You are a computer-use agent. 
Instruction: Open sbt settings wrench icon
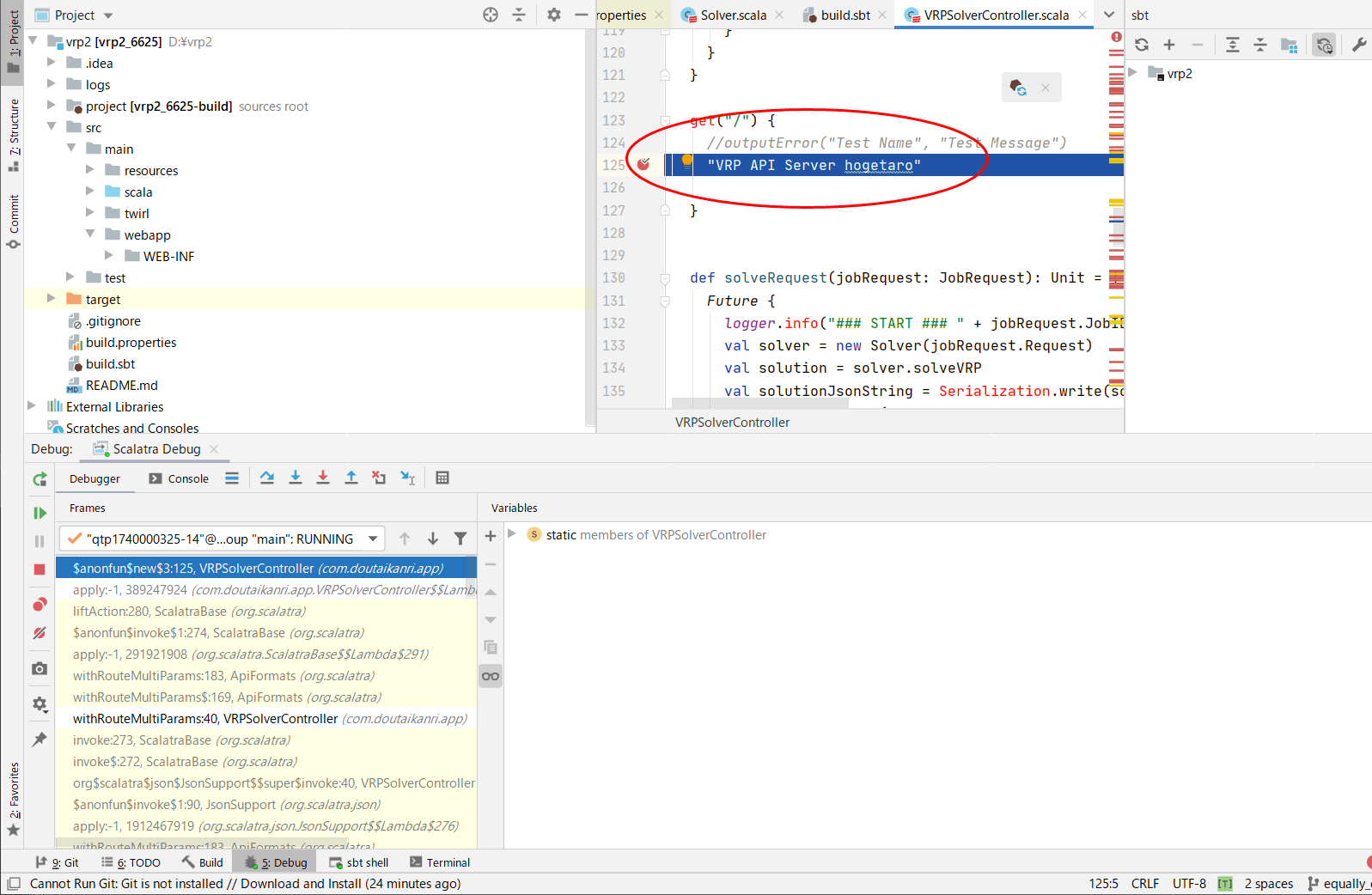pos(1358,45)
